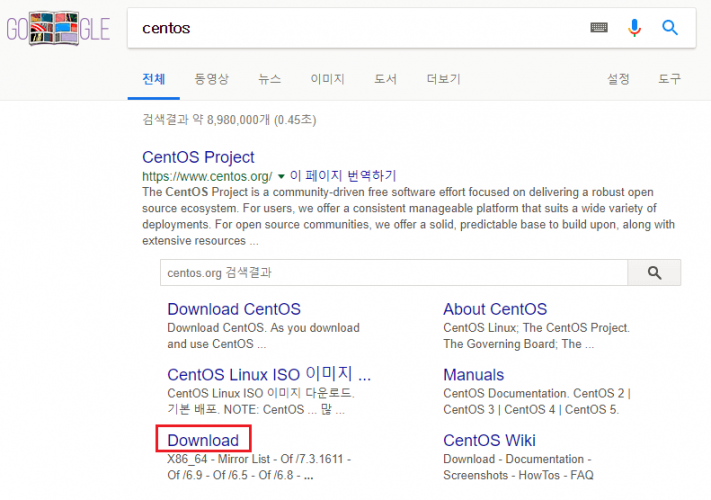Open CentOS Linux ISO 이미지 link
711x500 pixels.
pos(269,374)
